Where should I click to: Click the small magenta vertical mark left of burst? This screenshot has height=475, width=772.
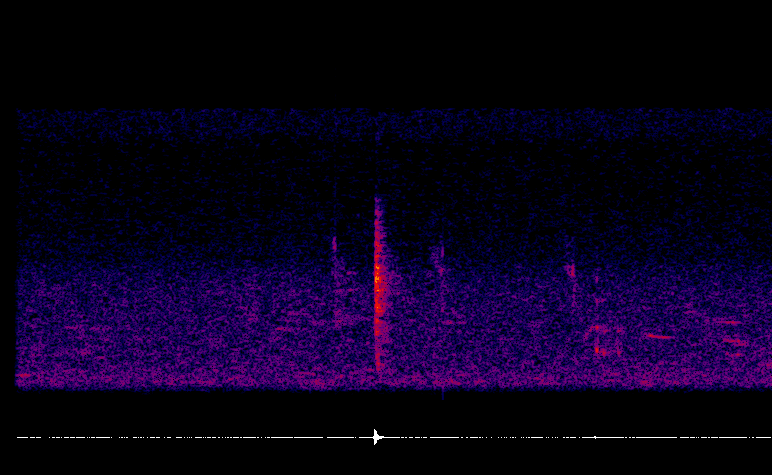[x=335, y=244]
